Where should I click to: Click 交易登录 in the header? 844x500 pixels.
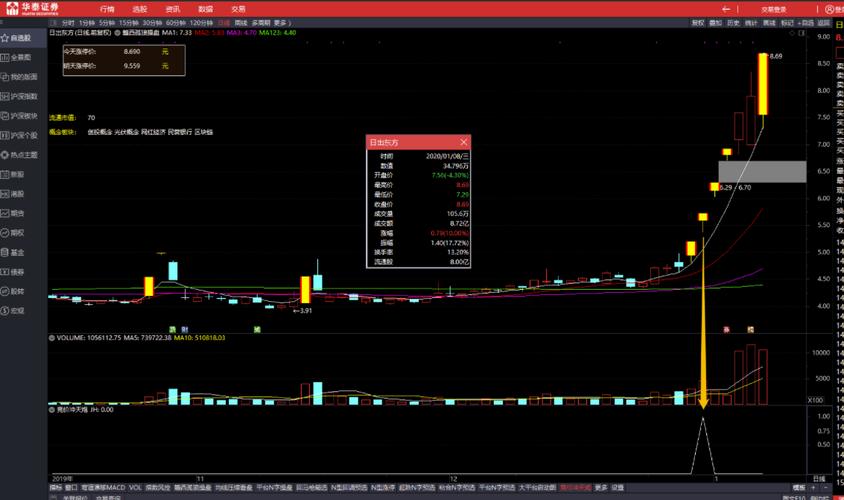(x=774, y=9)
